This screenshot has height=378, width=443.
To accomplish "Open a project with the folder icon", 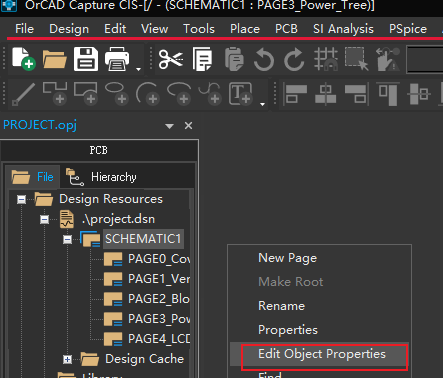I will 55,59.
